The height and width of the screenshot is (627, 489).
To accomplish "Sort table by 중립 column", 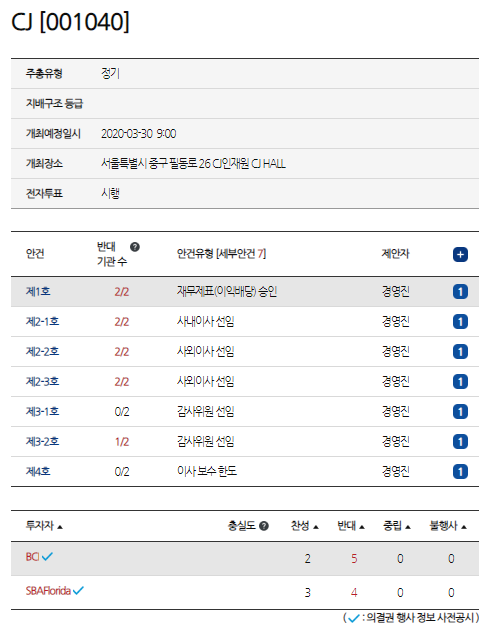I will click(397, 526).
